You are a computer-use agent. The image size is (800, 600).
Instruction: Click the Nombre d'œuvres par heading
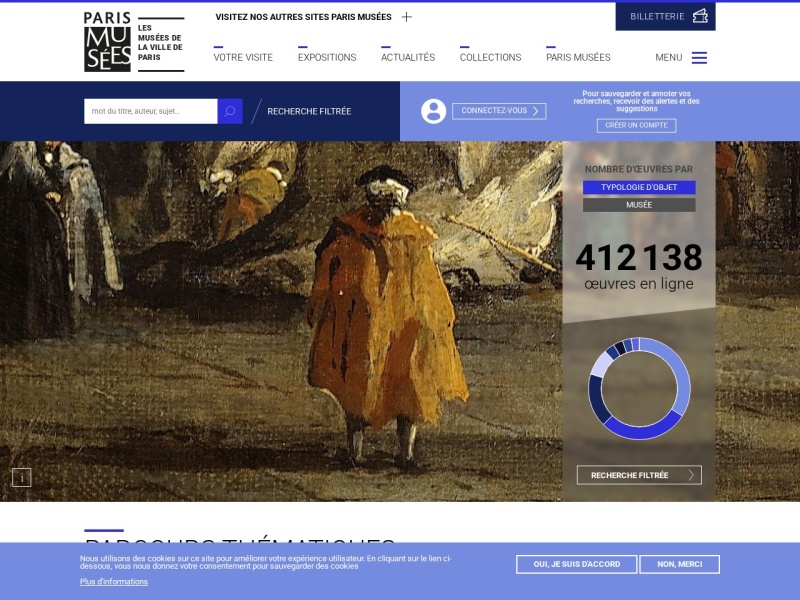pyautogui.click(x=639, y=169)
